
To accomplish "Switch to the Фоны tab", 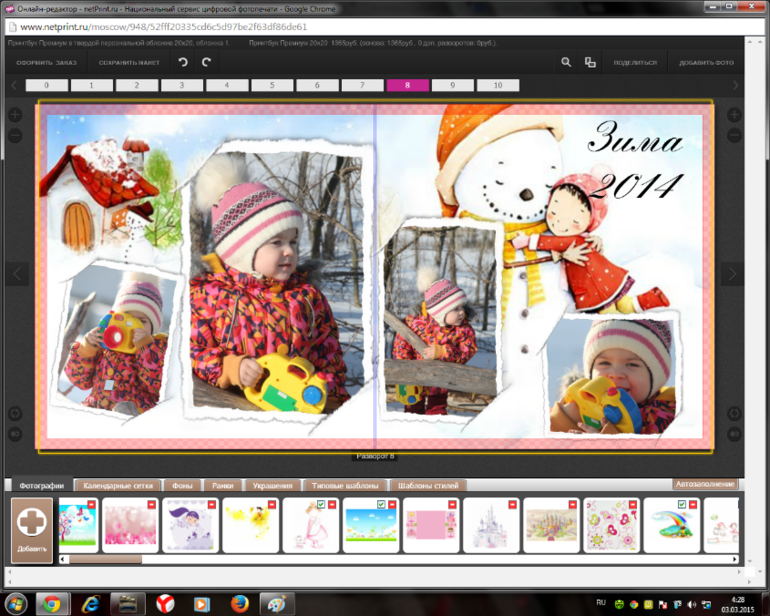I will click(182, 485).
